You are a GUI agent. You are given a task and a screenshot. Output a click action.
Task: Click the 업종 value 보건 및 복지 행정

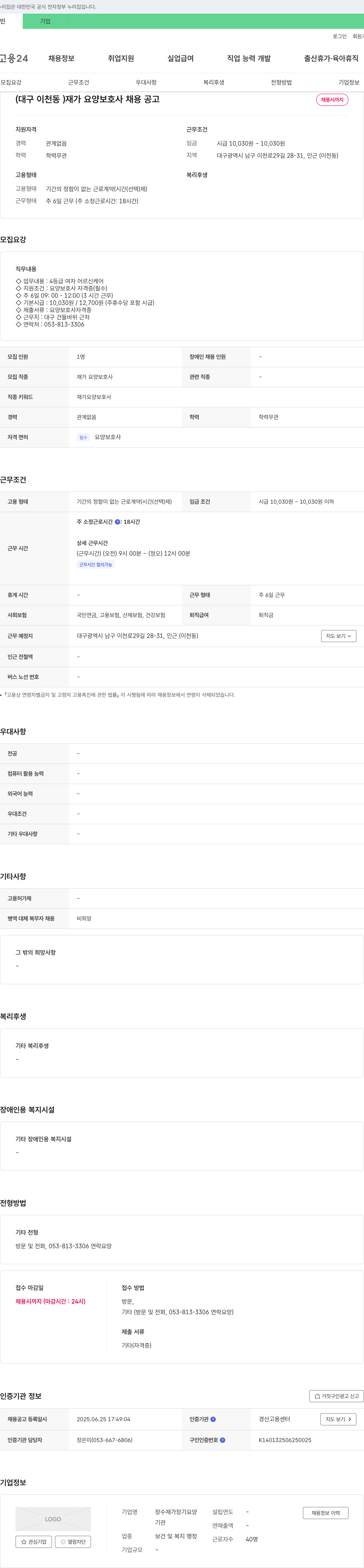pos(176,1537)
